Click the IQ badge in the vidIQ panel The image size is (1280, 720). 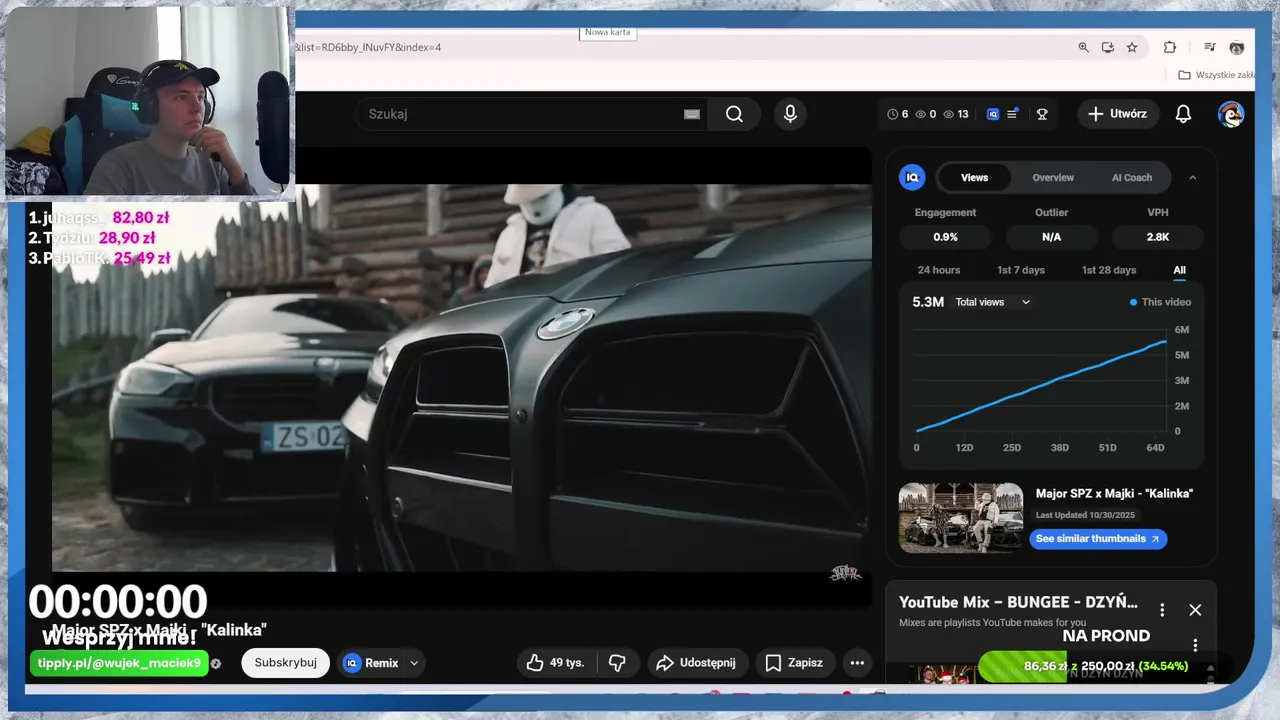[x=911, y=177]
